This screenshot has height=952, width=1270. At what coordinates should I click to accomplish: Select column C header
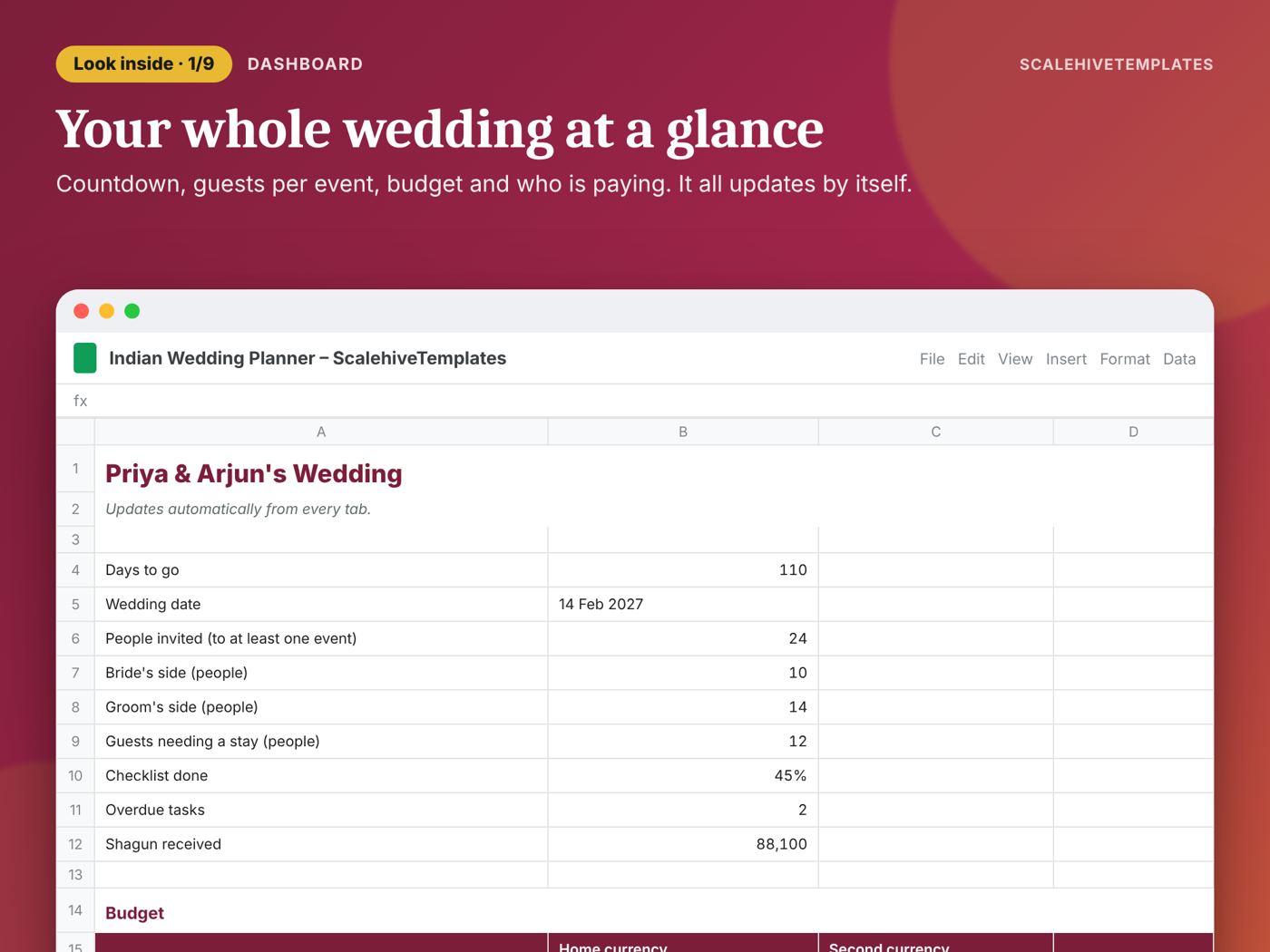tap(935, 432)
